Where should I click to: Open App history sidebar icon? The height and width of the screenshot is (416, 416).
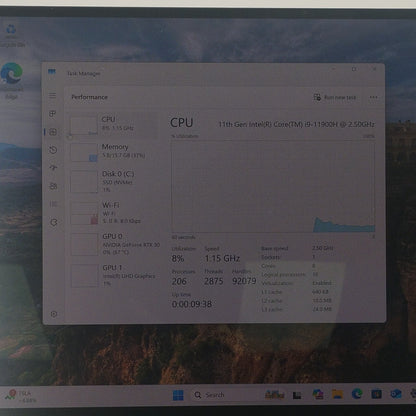click(x=53, y=150)
